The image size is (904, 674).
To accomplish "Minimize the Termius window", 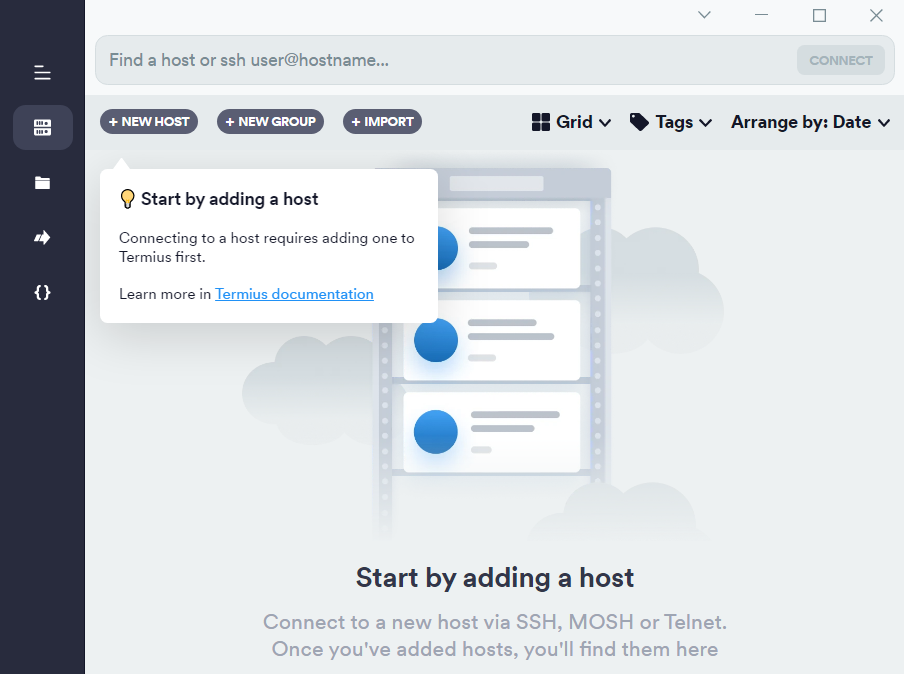I will [762, 15].
